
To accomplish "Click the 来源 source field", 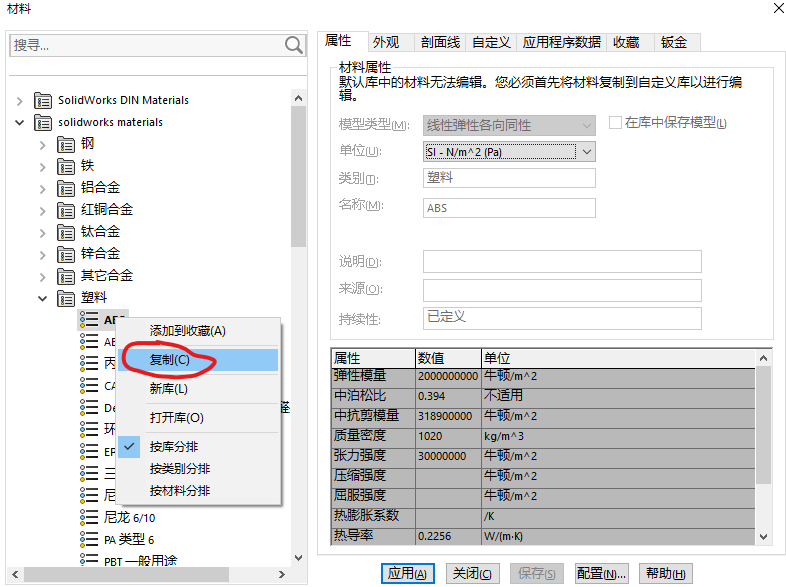I will click(562, 290).
